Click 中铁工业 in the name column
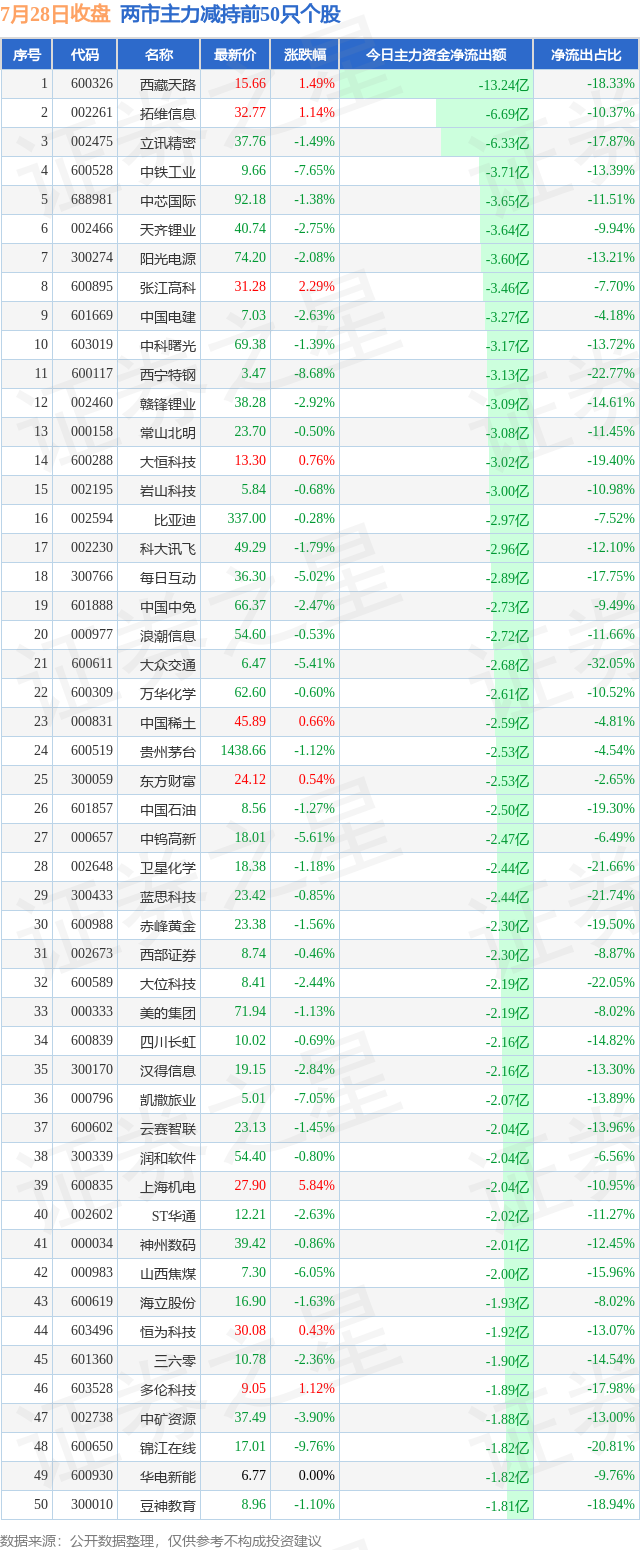640x1550 pixels. pos(168,171)
